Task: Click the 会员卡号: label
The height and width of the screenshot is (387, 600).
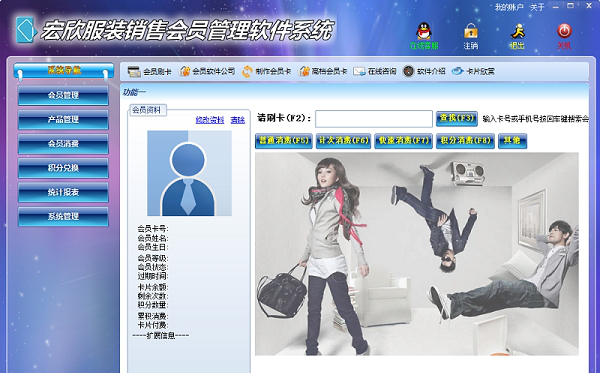Action: point(153,229)
